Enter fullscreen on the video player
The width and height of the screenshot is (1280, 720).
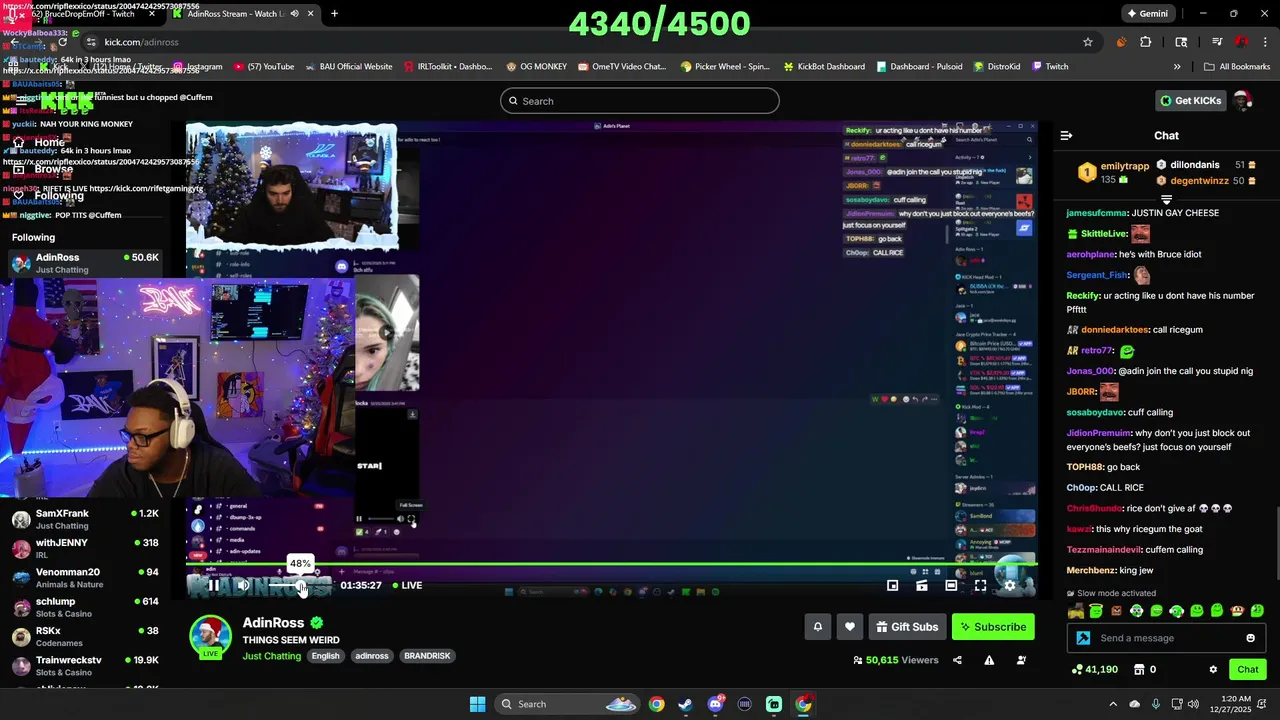[x=980, y=586]
